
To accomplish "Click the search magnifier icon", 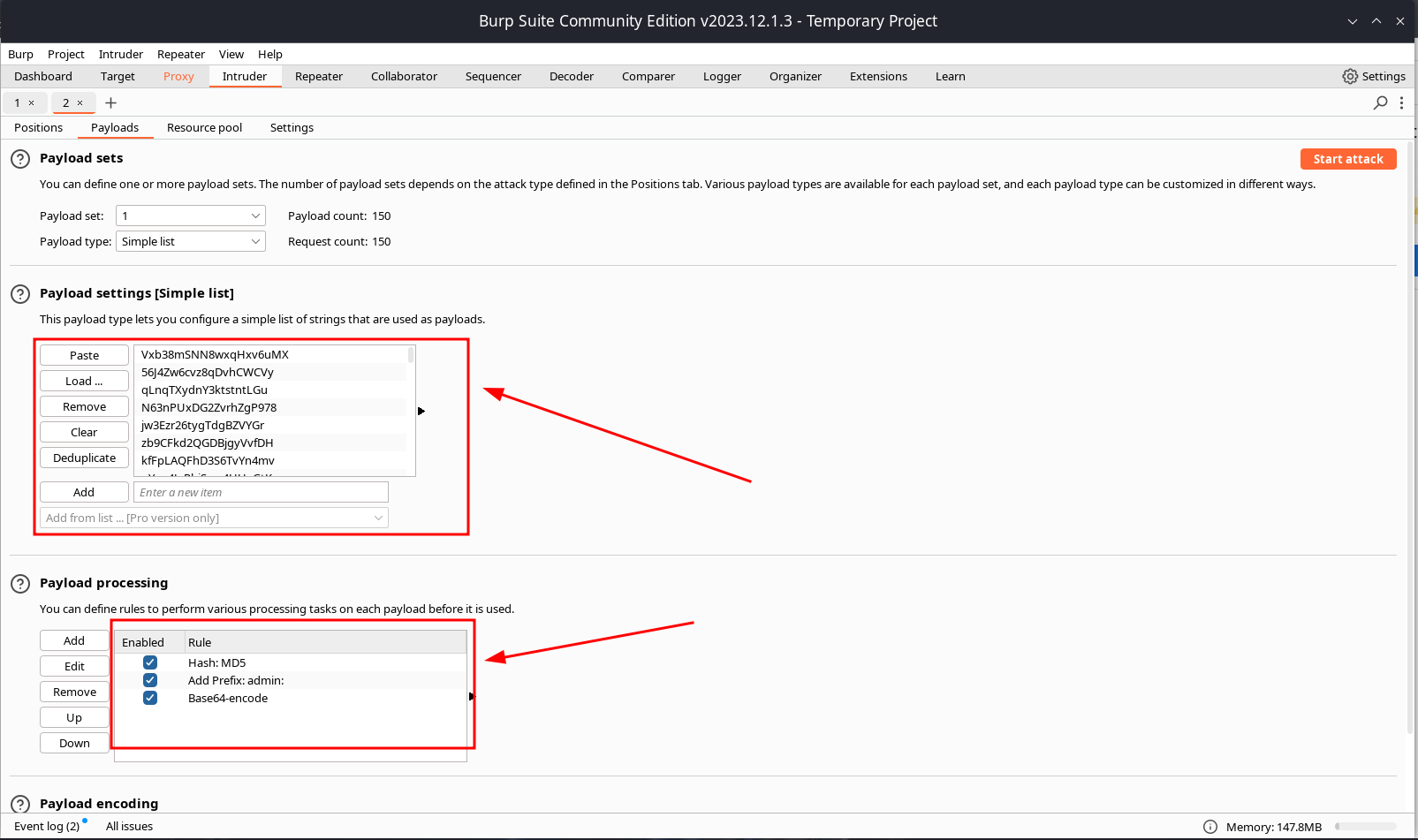I will [x=1380, y=103].
